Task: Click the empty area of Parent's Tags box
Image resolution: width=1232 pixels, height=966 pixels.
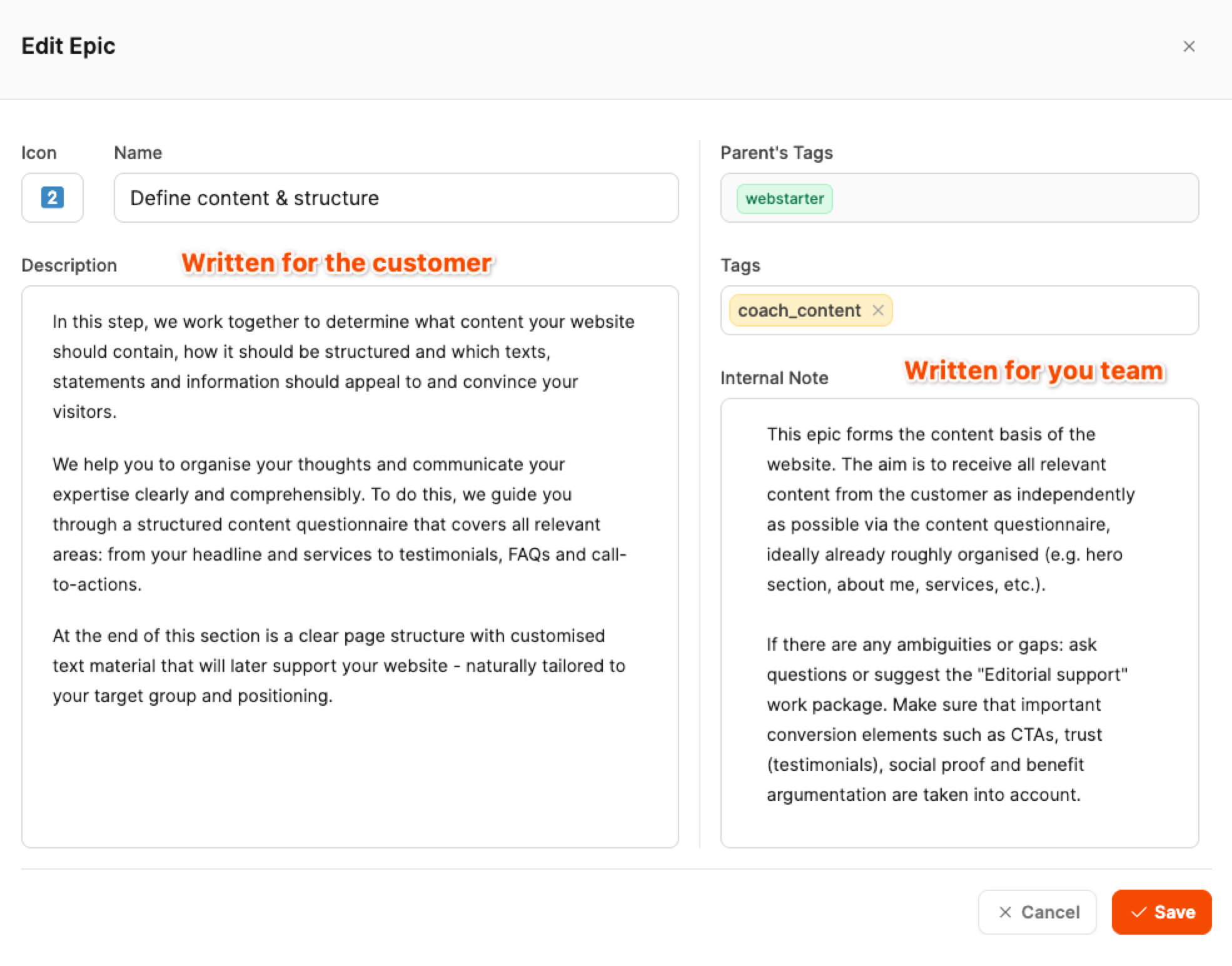Action: tap(1013, 198)
